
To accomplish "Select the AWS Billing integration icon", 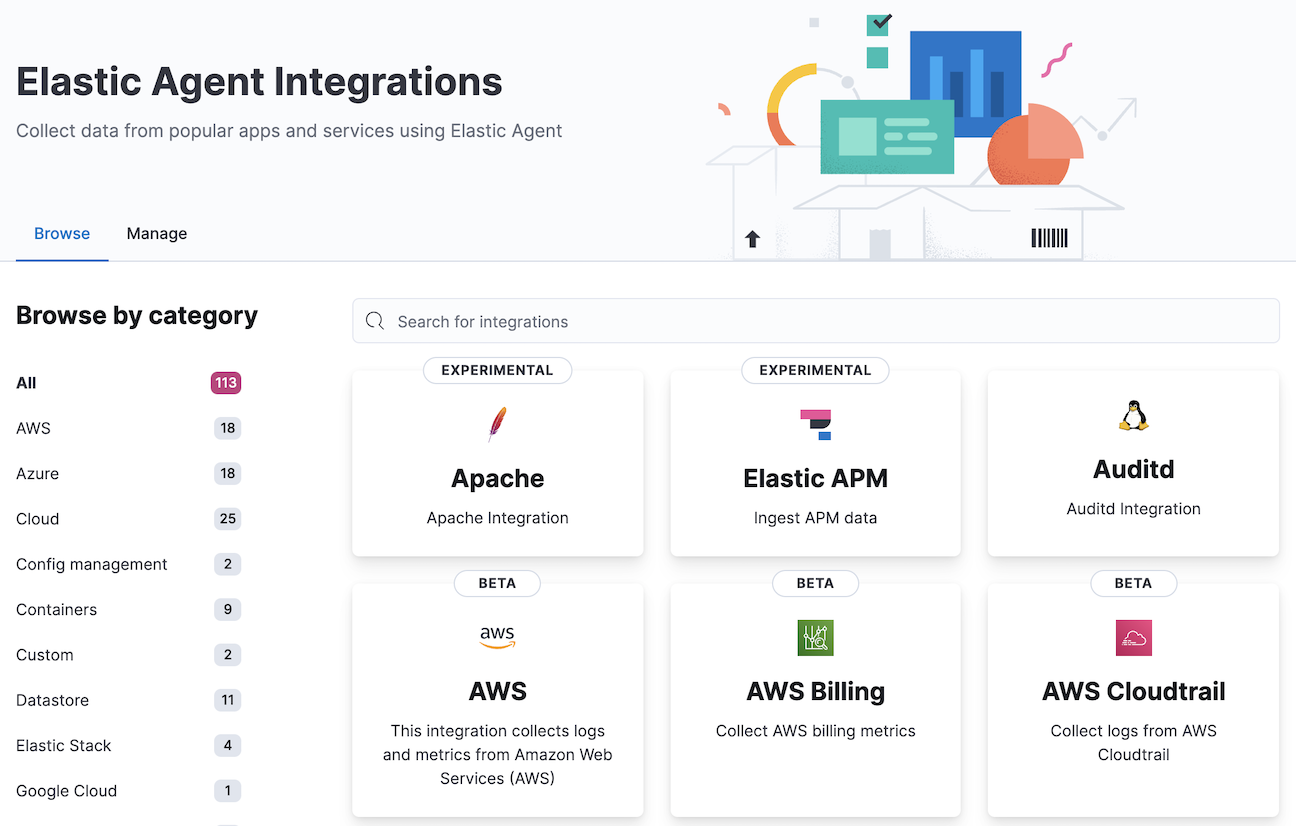I will point(815,637).
